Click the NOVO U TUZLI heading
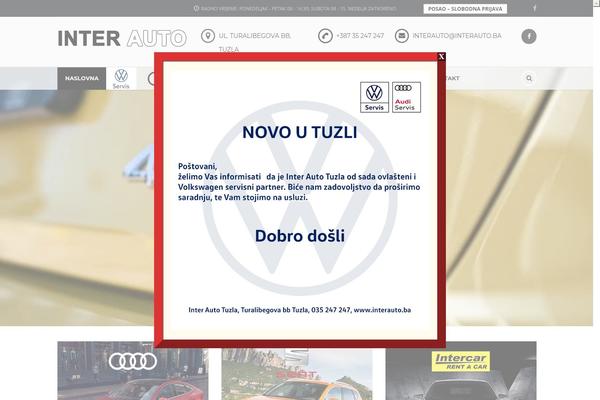600x400 pixels. (300, 132)
